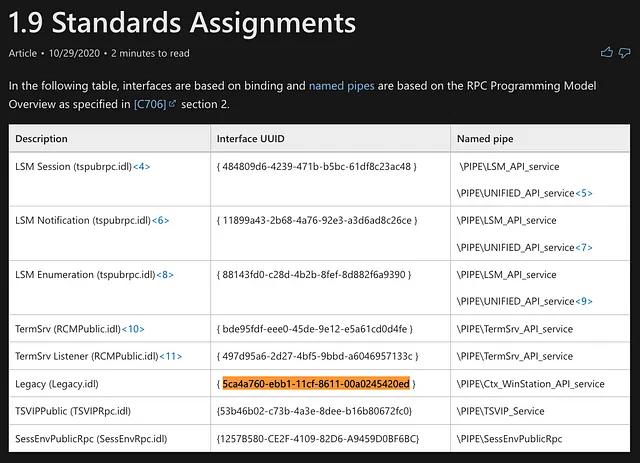The height and width of the screenshot is (463, 640).
Task: Open footnote <10> next to TermSrv
Action: pos(133,329)
